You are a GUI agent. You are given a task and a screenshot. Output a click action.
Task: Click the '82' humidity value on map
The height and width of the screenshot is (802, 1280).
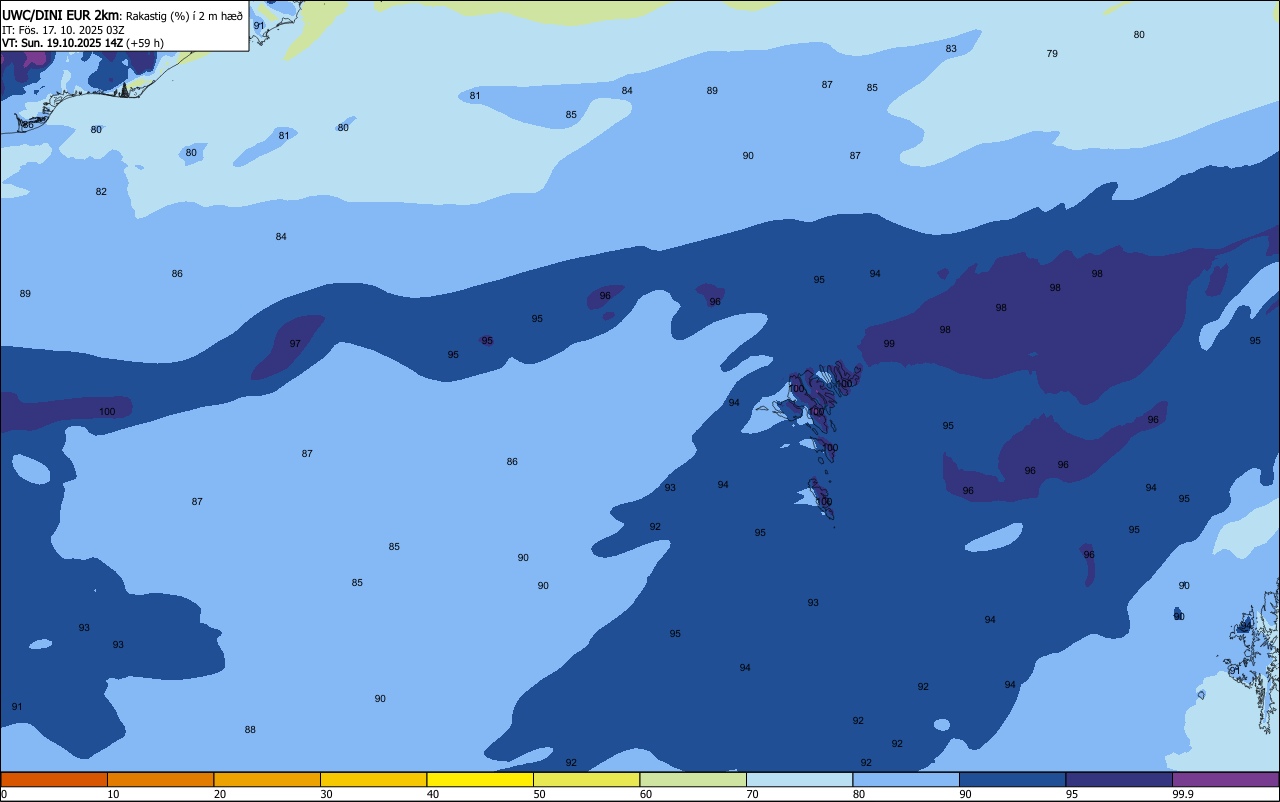coord(101,192)
